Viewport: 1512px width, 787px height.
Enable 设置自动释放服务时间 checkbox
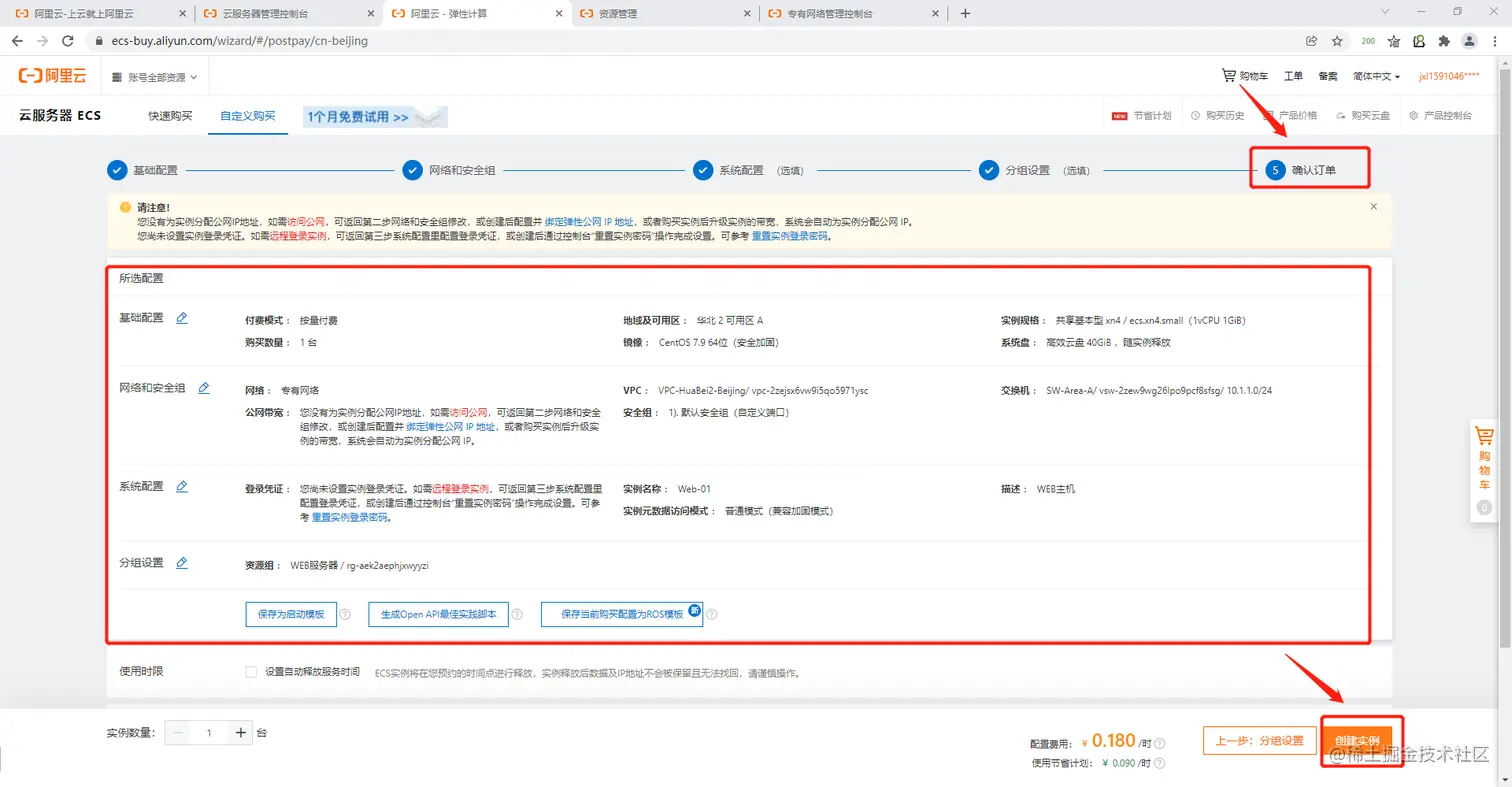[x=251, y=672]
